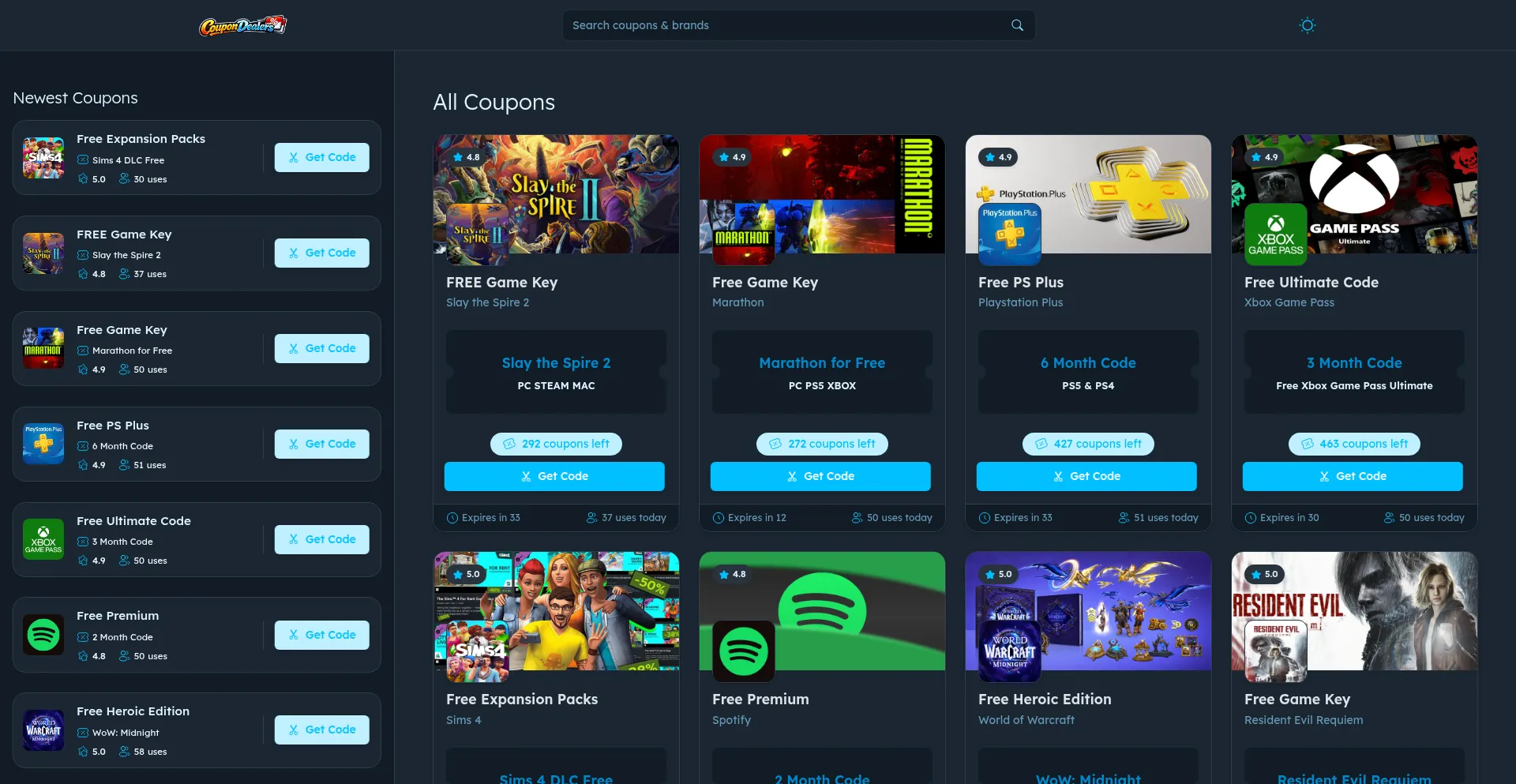The image size is (1516, 784).
Task: Click the Xbox Game Pass card logo
Action: (x=1276, y=234)
